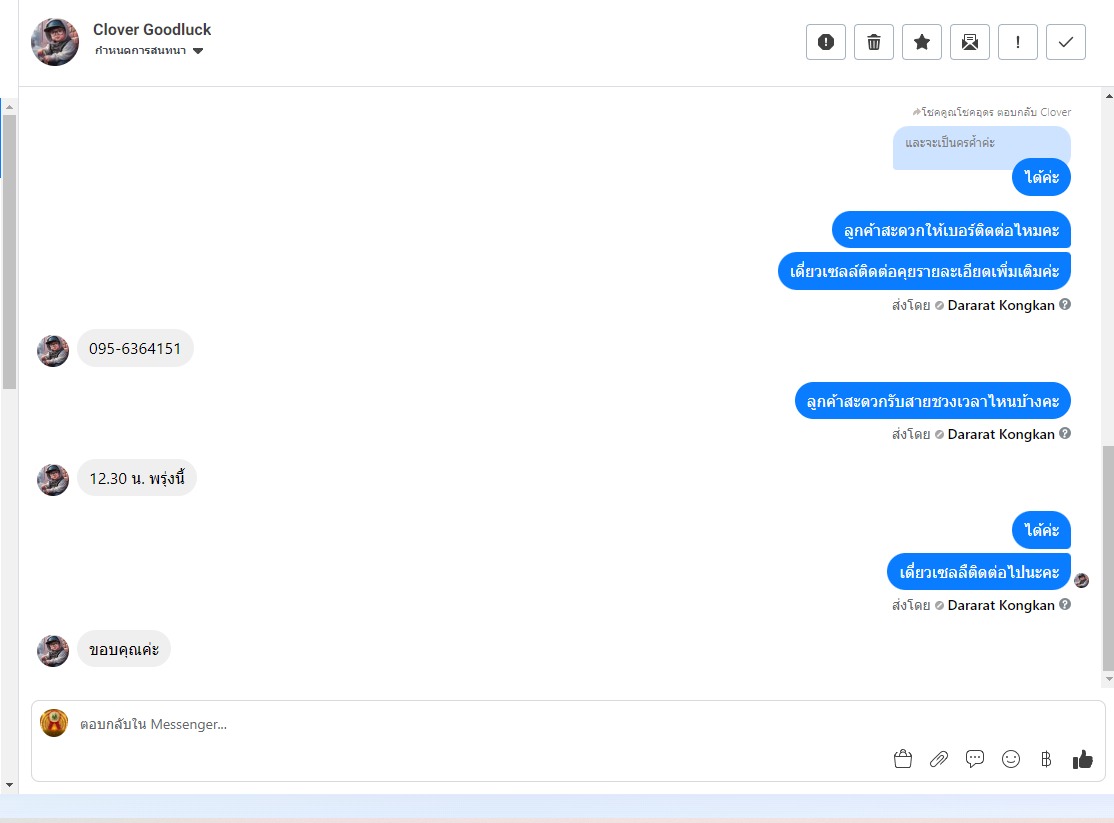Click the chat vertical scrollbar thumb
The width and height of the screenshot is (1114, 823).
click(x=1108, y=558)
